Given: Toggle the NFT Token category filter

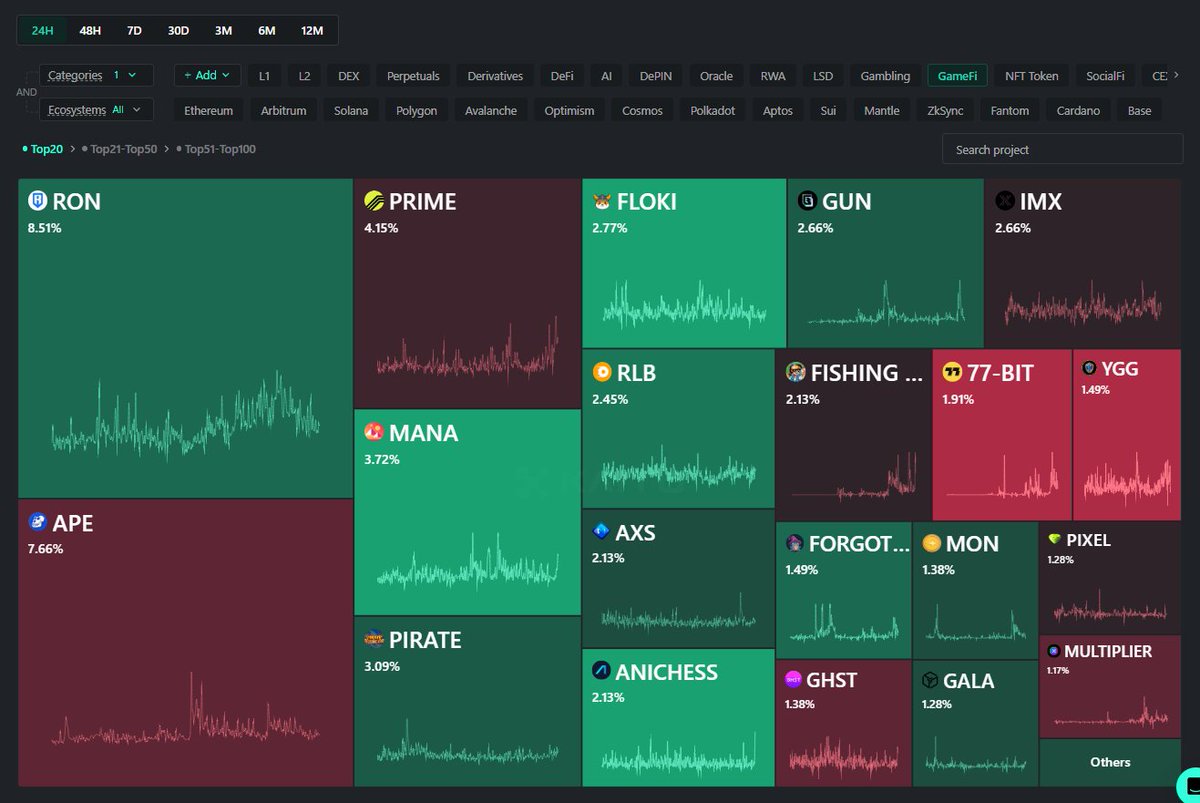Looking at the screenshot, I should point(1031,76).
